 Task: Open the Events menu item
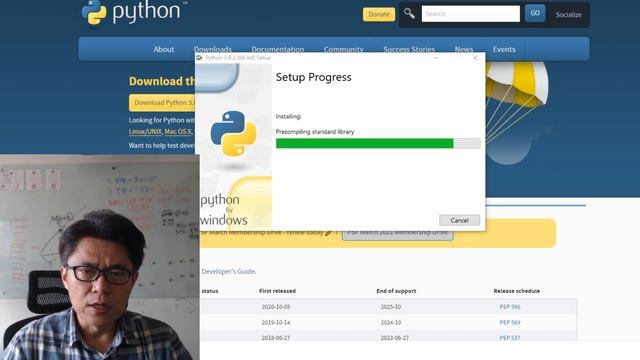(x=504, y=49)
